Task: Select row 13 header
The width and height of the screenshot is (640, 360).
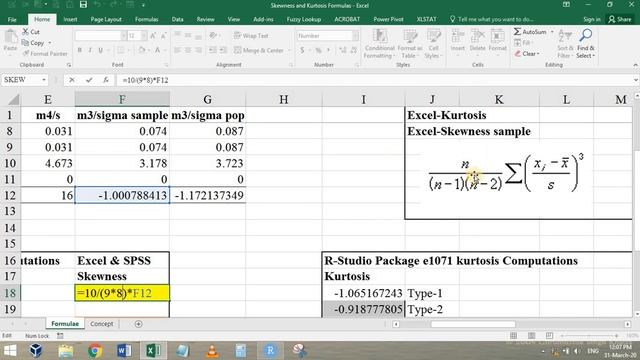Action: [10, 211]
